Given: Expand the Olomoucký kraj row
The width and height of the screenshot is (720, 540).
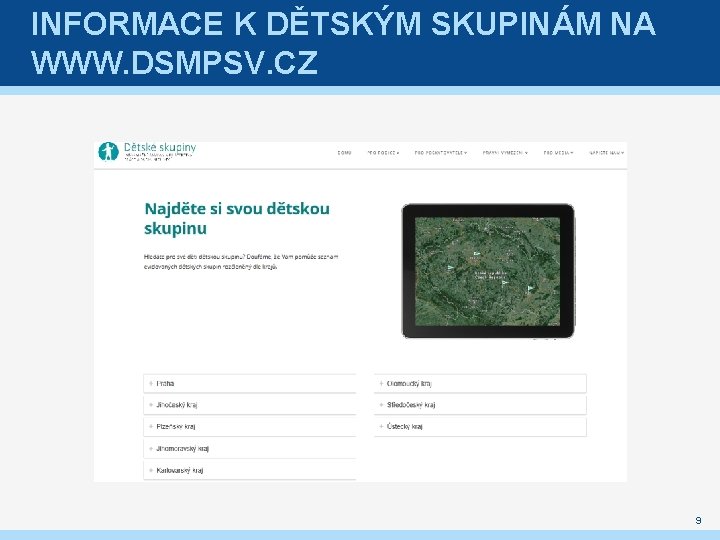Looking at the screenshot, I should [480, 383].
